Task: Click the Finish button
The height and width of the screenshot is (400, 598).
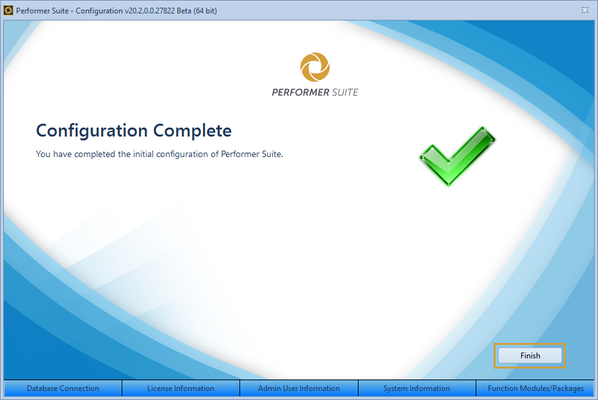Action: (x=530, y=355)
